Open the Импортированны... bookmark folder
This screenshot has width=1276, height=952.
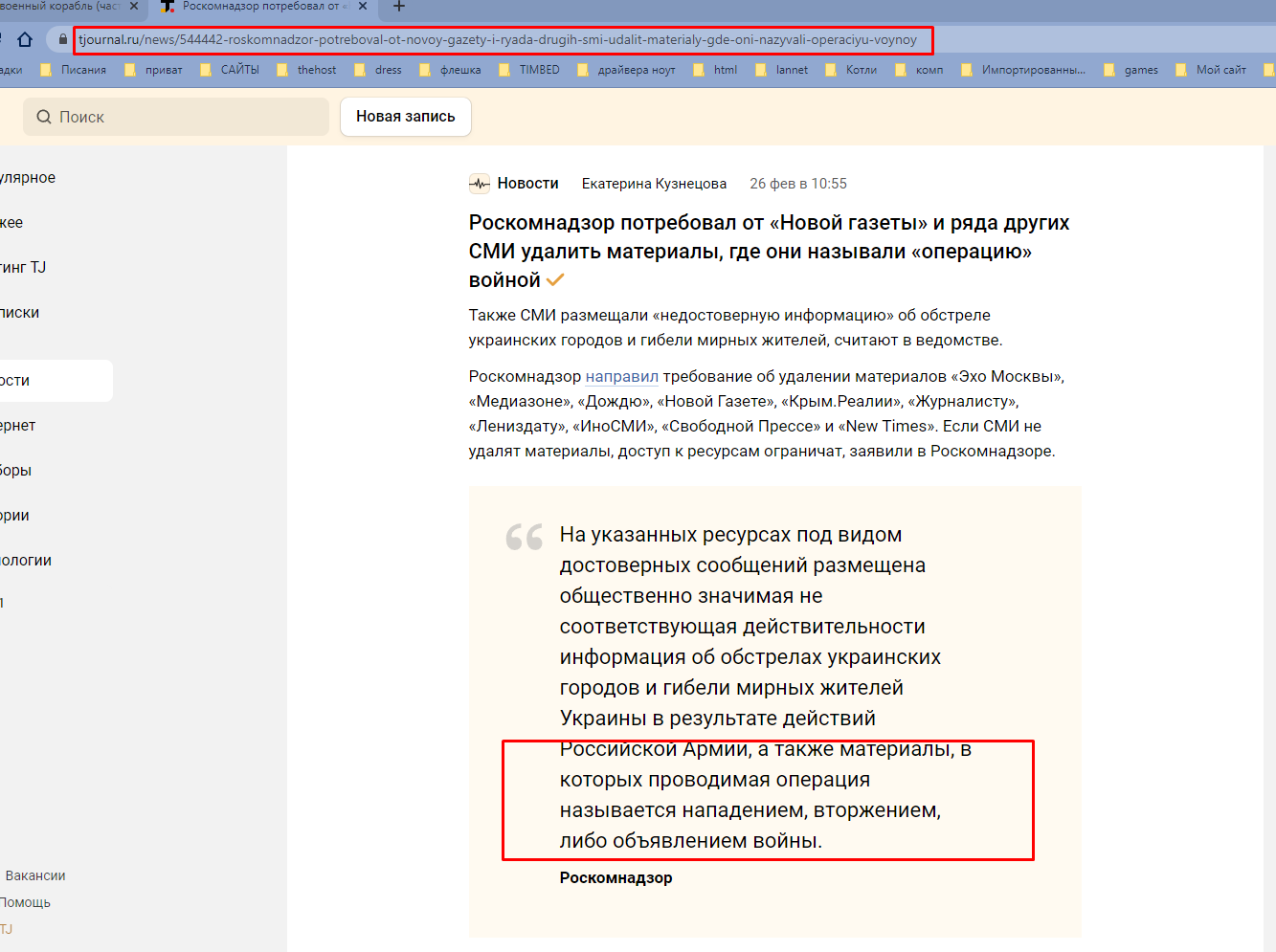1023,70
